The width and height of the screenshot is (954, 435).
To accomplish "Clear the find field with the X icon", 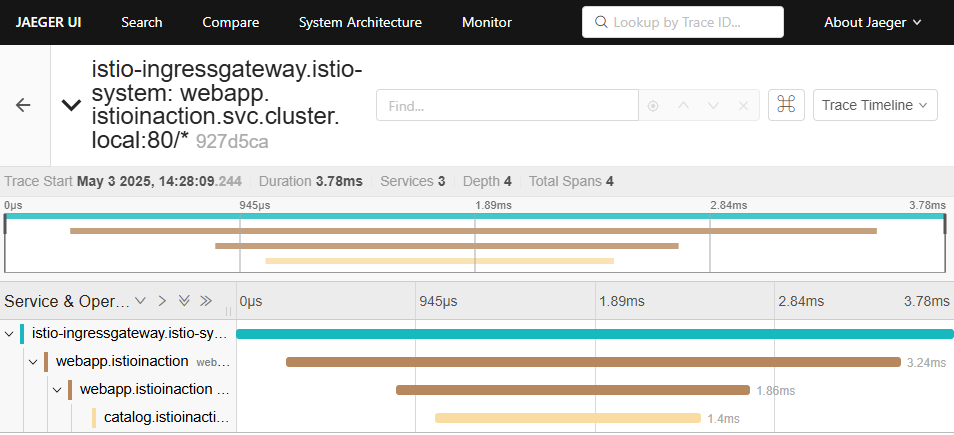I will pos(743,106).
